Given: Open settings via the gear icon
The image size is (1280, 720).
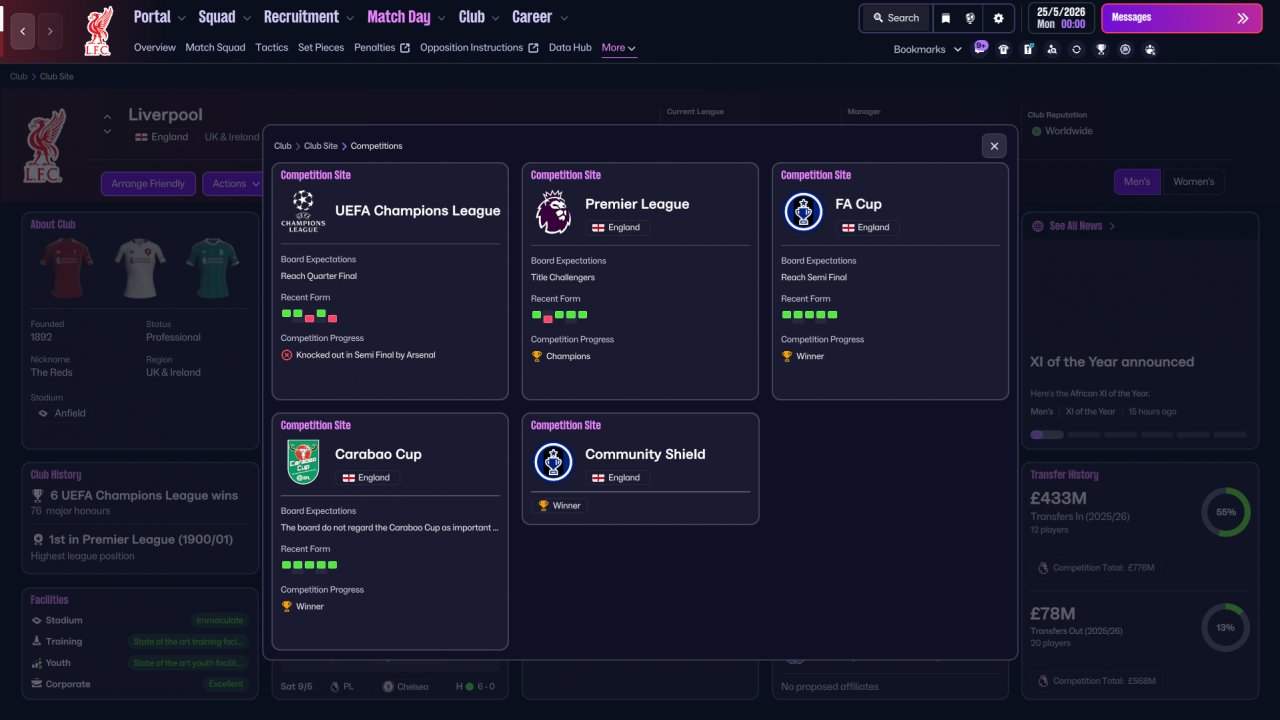Looking at the screenshot, I should coord(998,18).
